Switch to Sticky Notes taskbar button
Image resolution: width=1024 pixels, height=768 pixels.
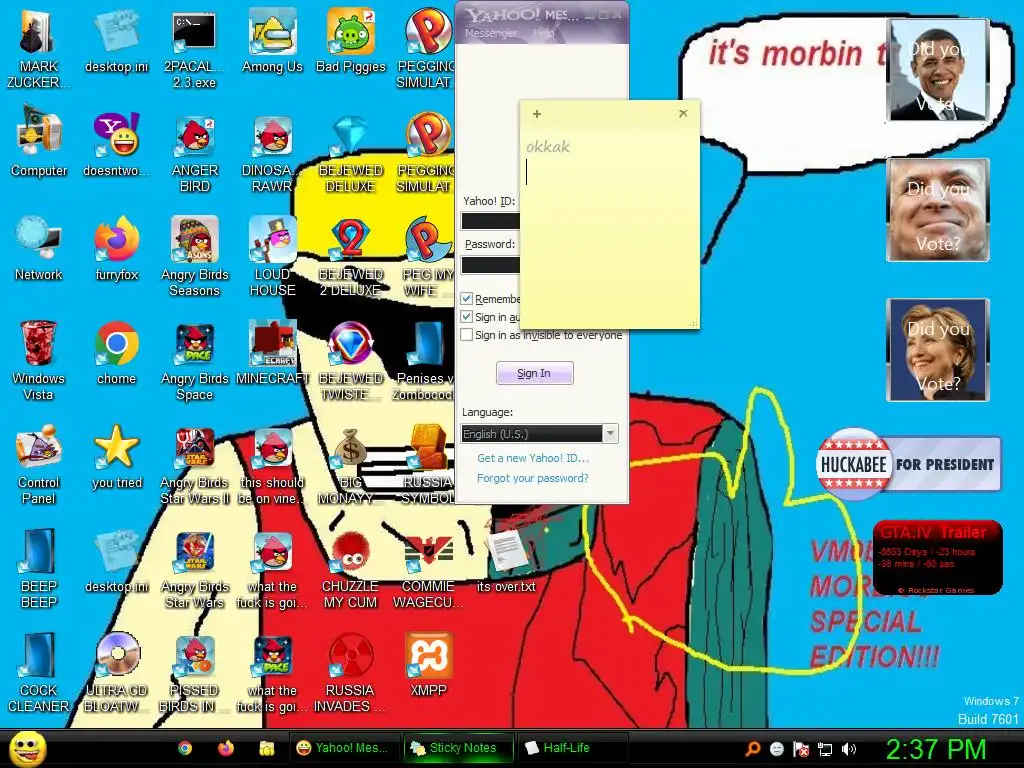click(456, 748)
